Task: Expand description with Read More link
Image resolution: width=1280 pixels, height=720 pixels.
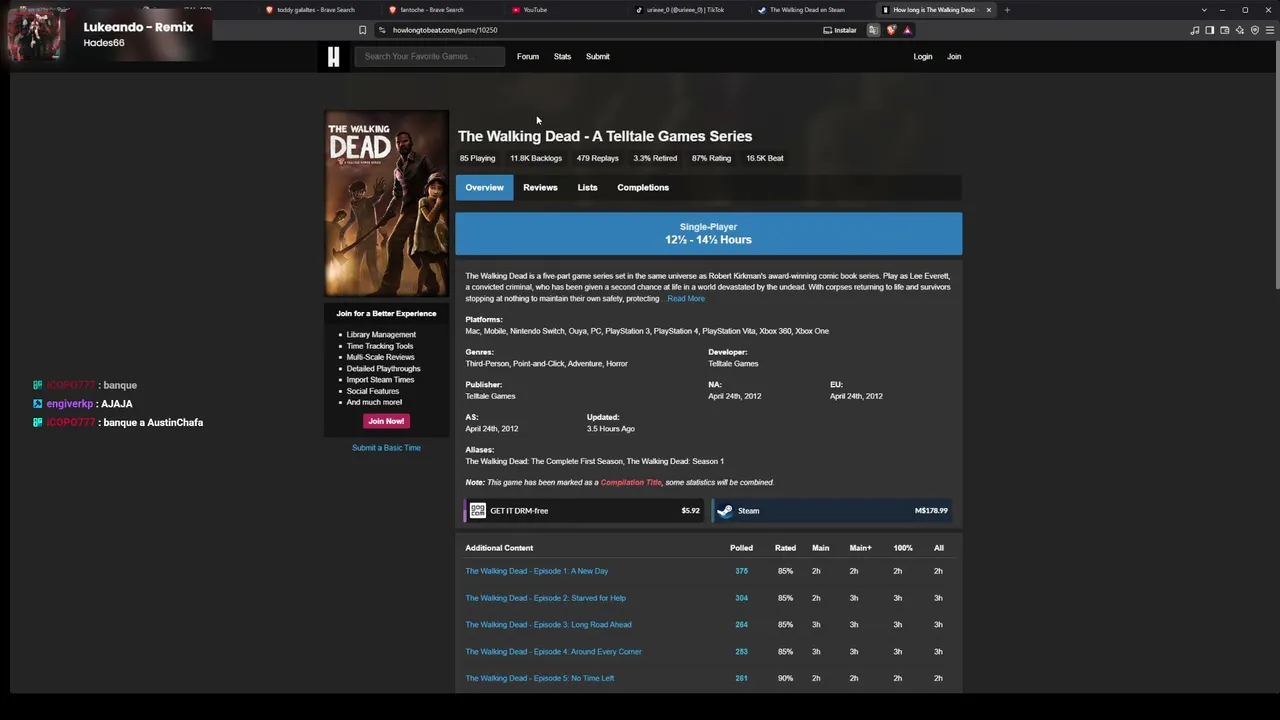Action: [x=686, y=299]
